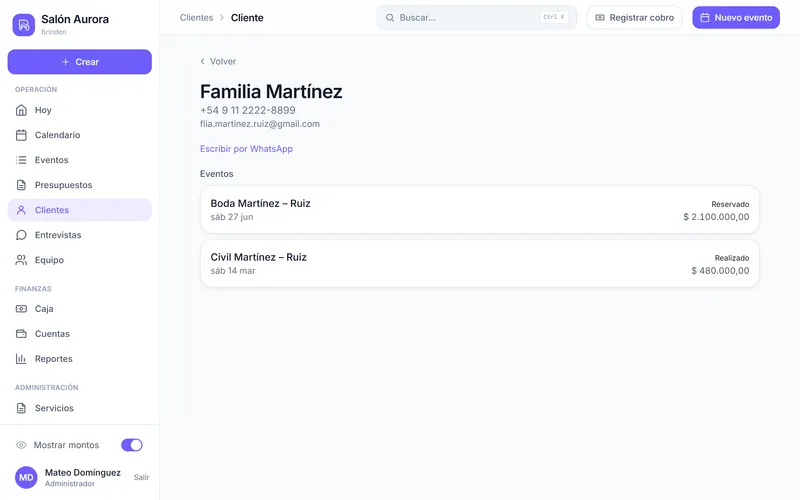Select the Calendario calendar icon
The image size is (800, 500).
(21, 135)
